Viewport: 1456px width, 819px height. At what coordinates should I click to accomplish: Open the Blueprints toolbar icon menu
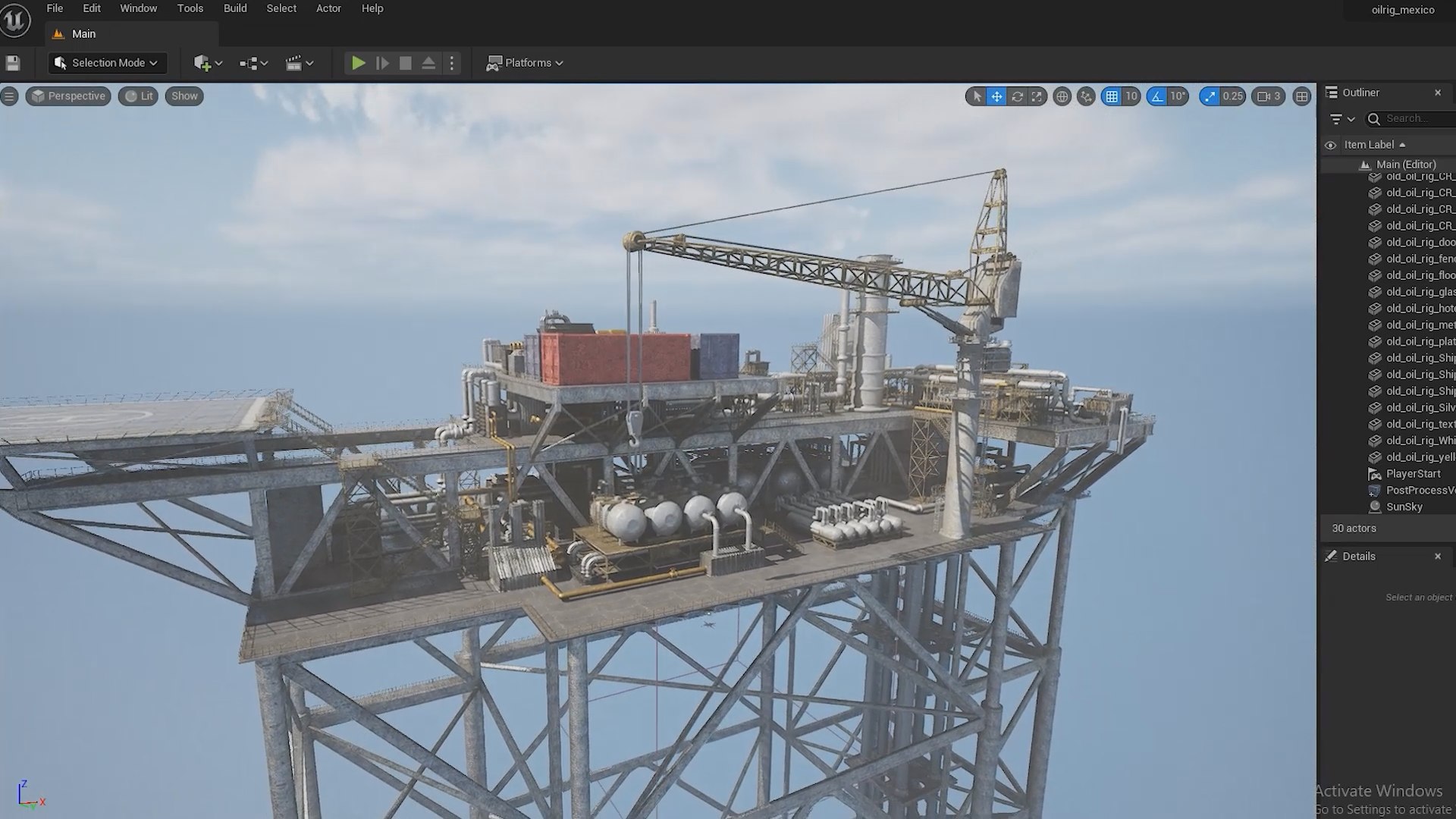tap(253, 64)
